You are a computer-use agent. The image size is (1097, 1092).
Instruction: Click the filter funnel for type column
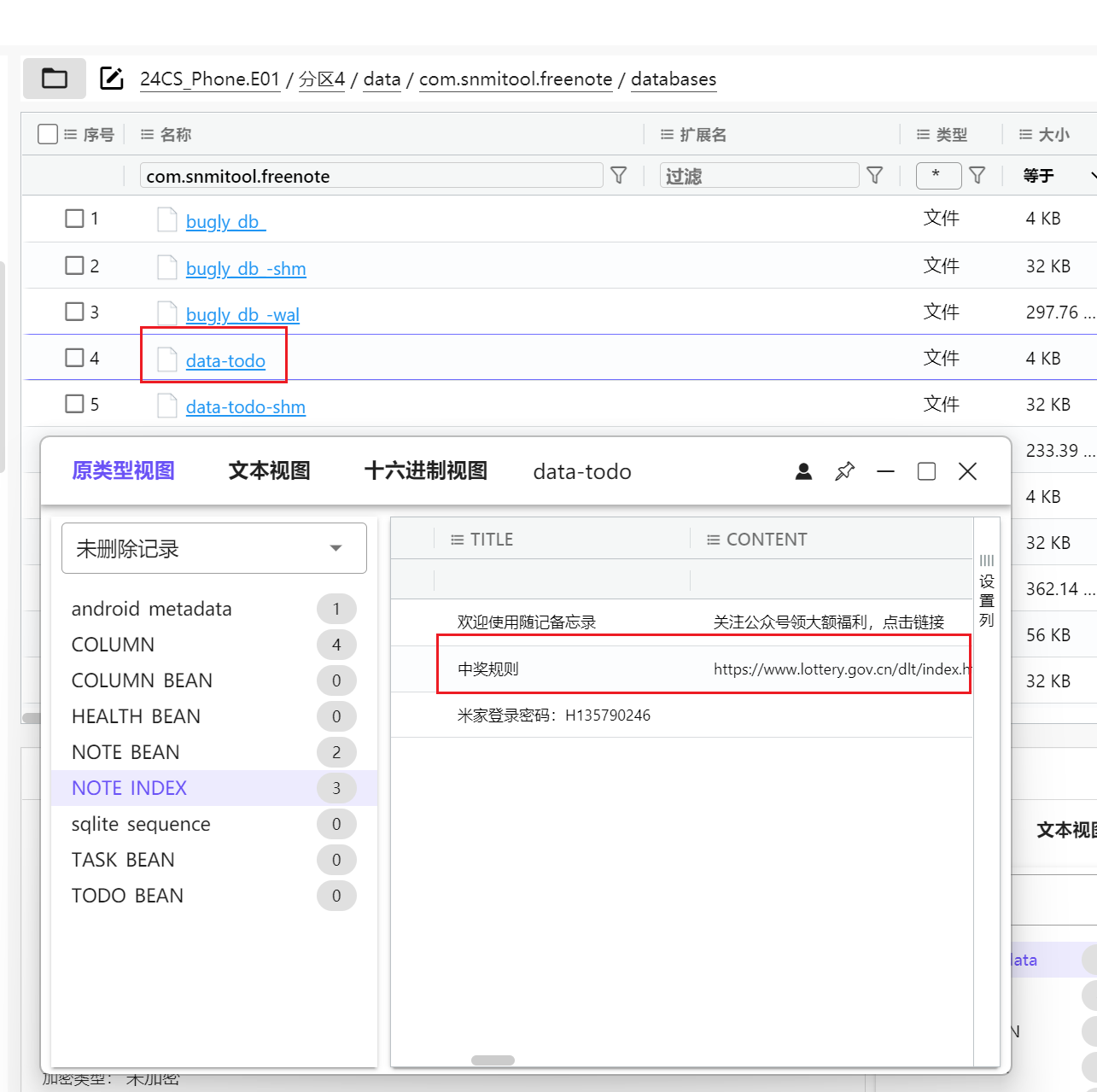click(x=977, y=175)
